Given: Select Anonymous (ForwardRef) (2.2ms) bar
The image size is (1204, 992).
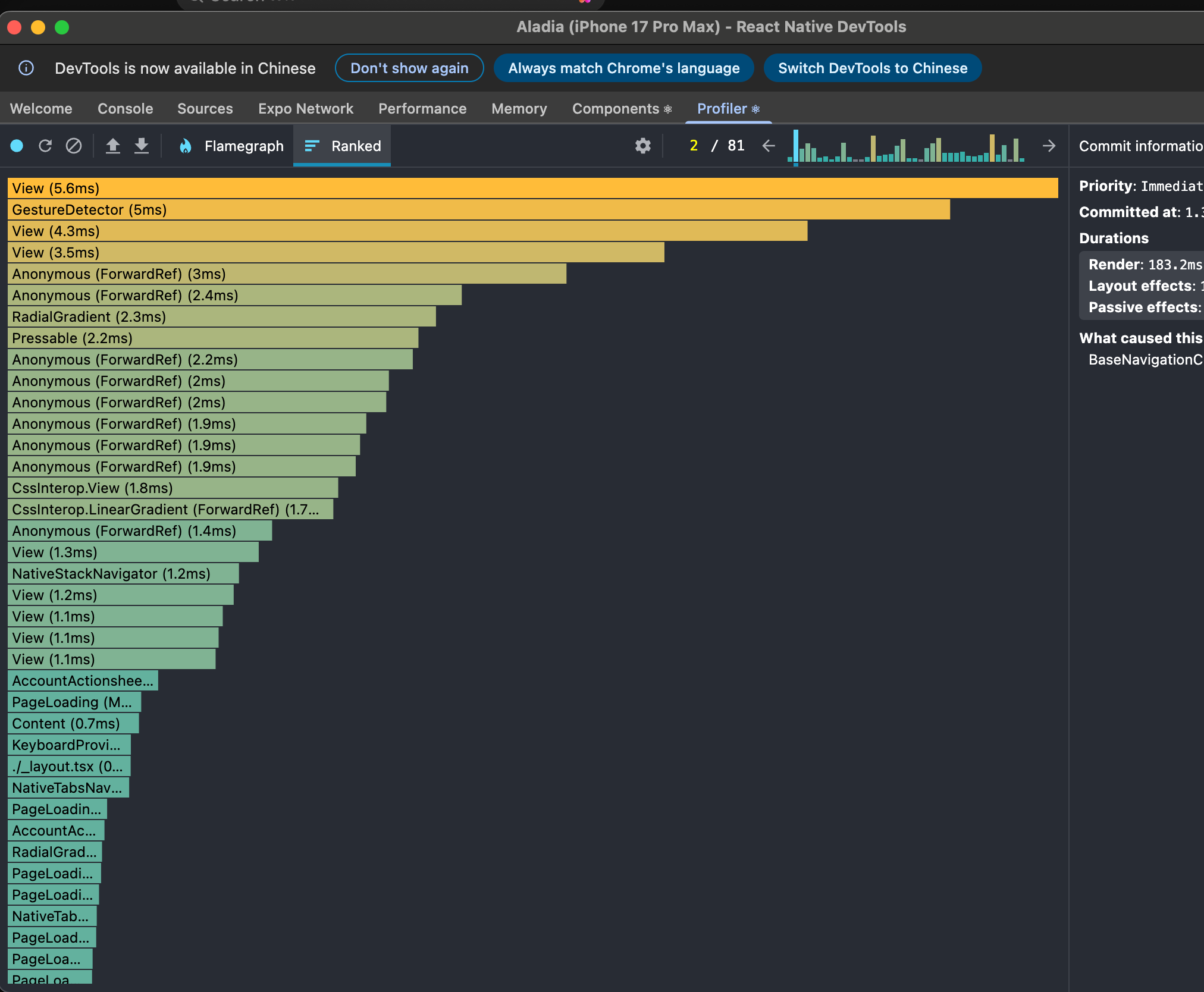Looking at the screenshot, I should [210, 360].
